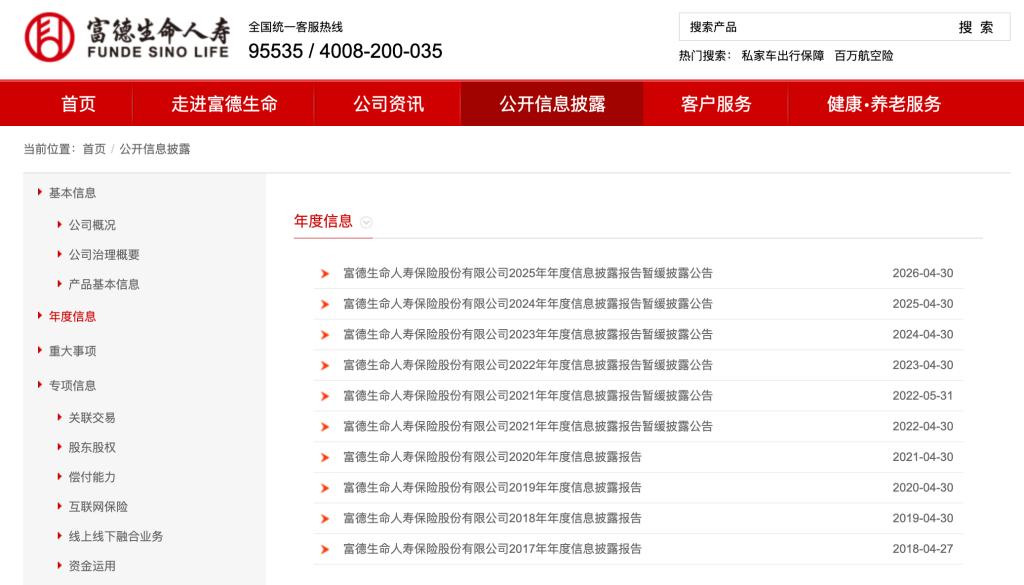Open 2018年年度信息披露报告
This screenshot has height=585, width=1024.
pyautogui.click(x=492, y=518)
